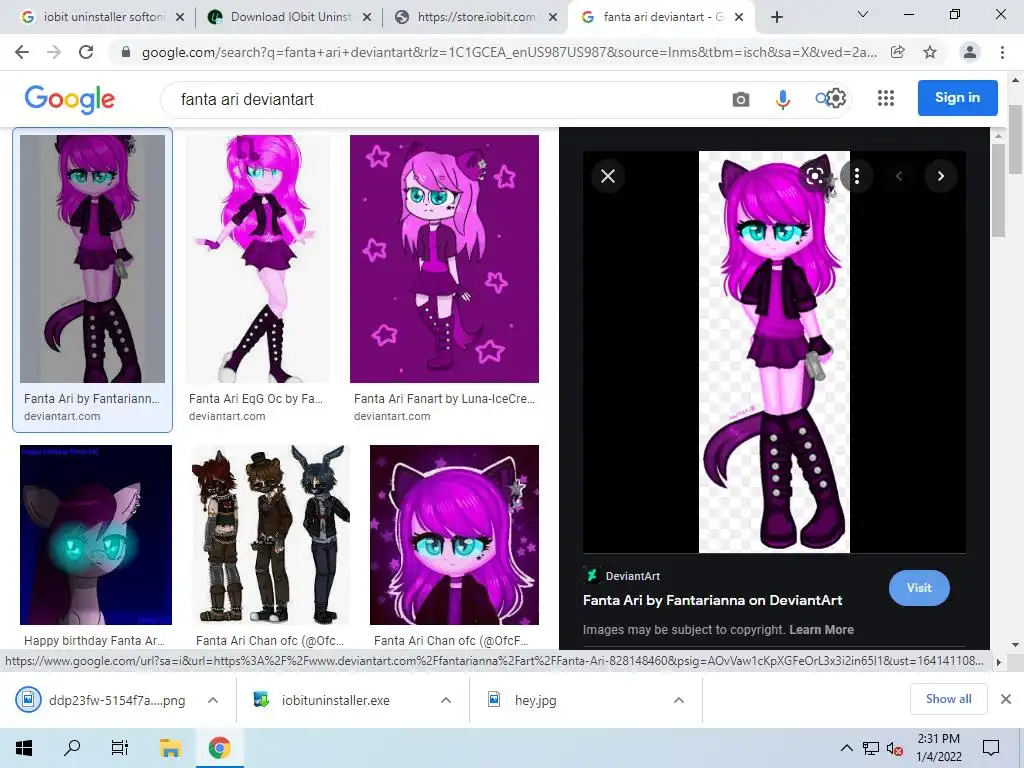Click the Google search magnifier icon
This screenshot has height=768, width=1024.
point(822,99)
